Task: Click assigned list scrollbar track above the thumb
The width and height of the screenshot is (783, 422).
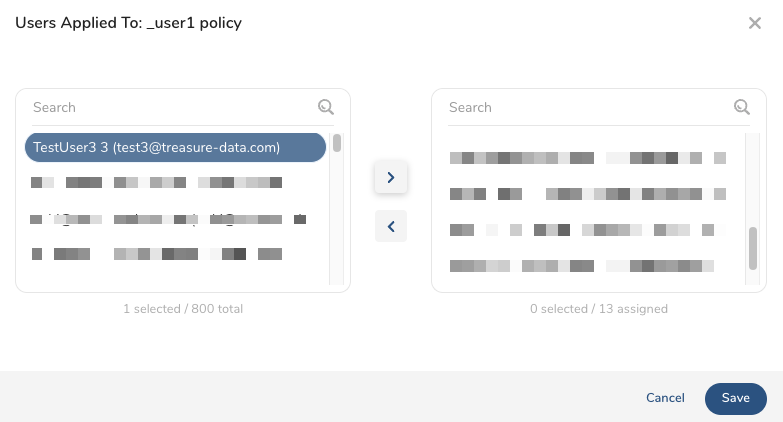Action: click(753, 180)
